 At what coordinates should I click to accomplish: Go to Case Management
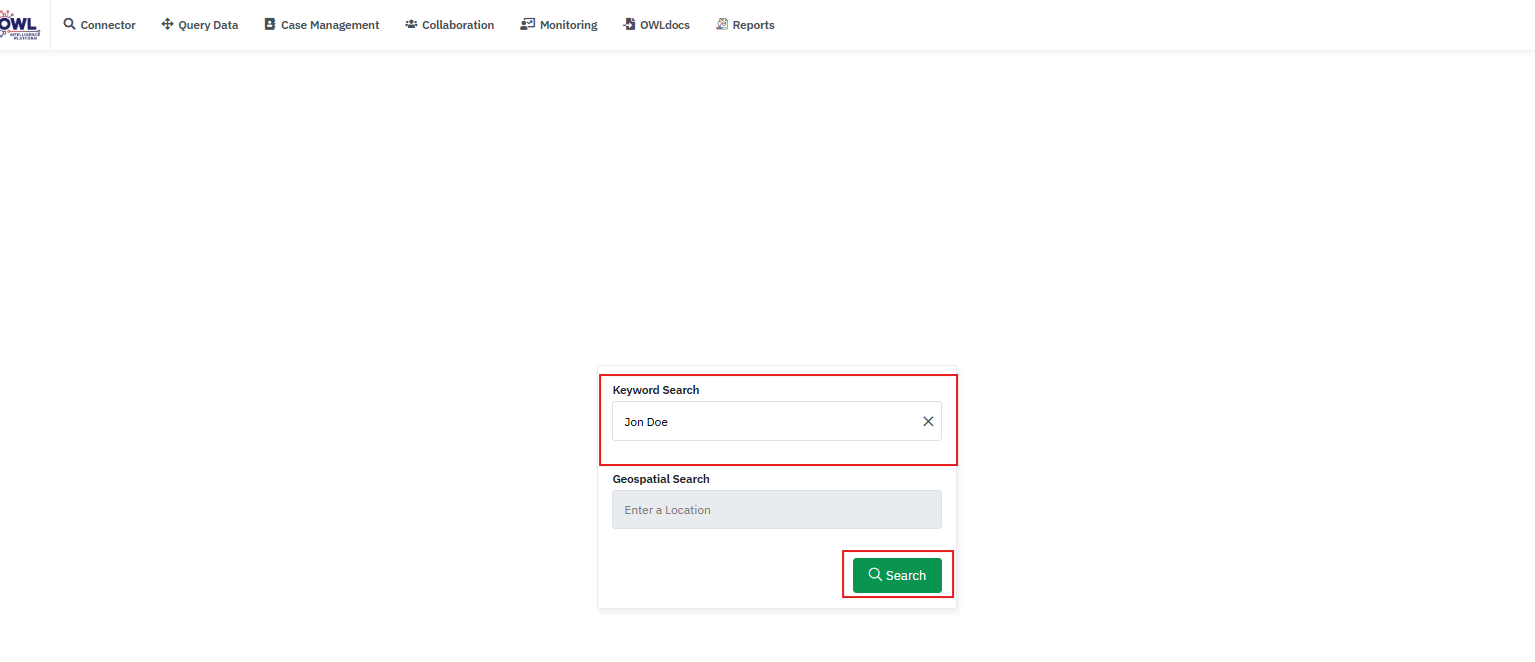pyautogui.click(x=322, y=25)
